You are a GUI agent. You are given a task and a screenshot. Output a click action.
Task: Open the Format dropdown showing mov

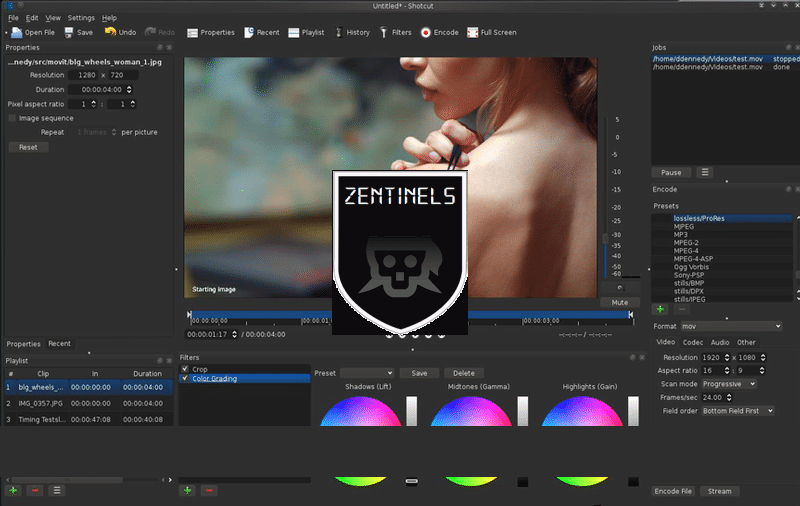[731, 326]
